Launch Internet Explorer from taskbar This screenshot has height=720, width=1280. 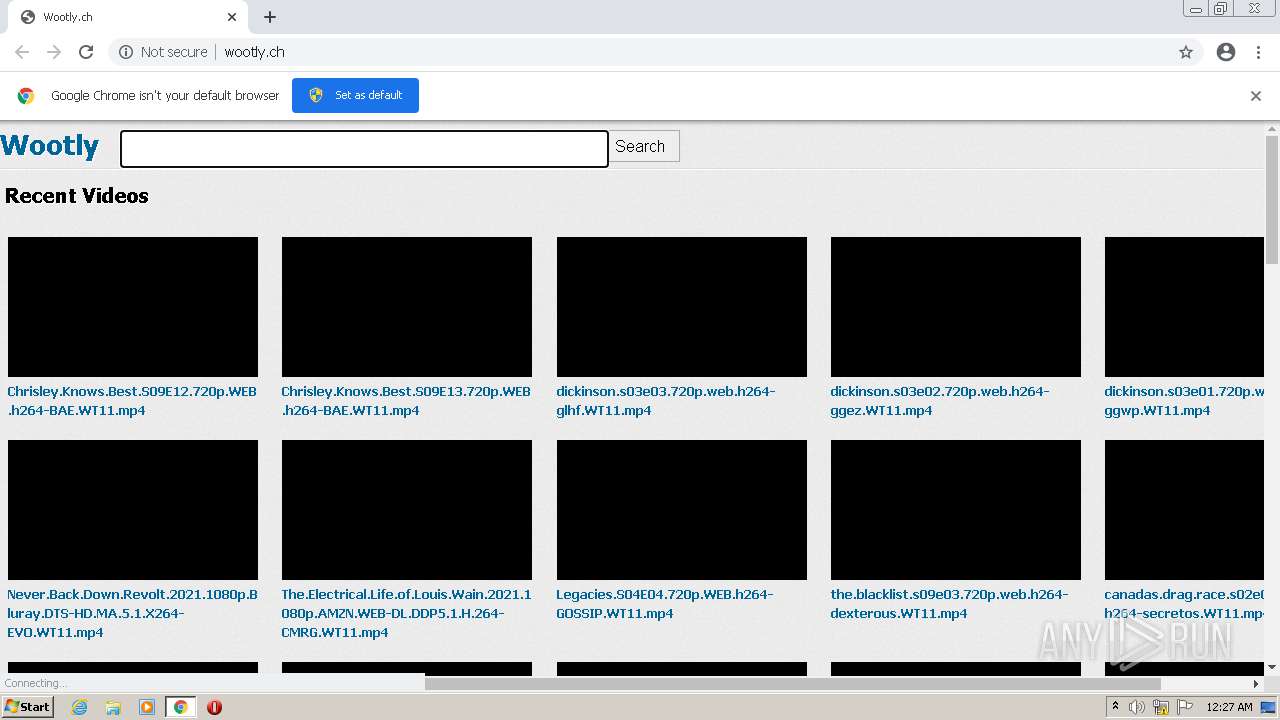(79, 707)
